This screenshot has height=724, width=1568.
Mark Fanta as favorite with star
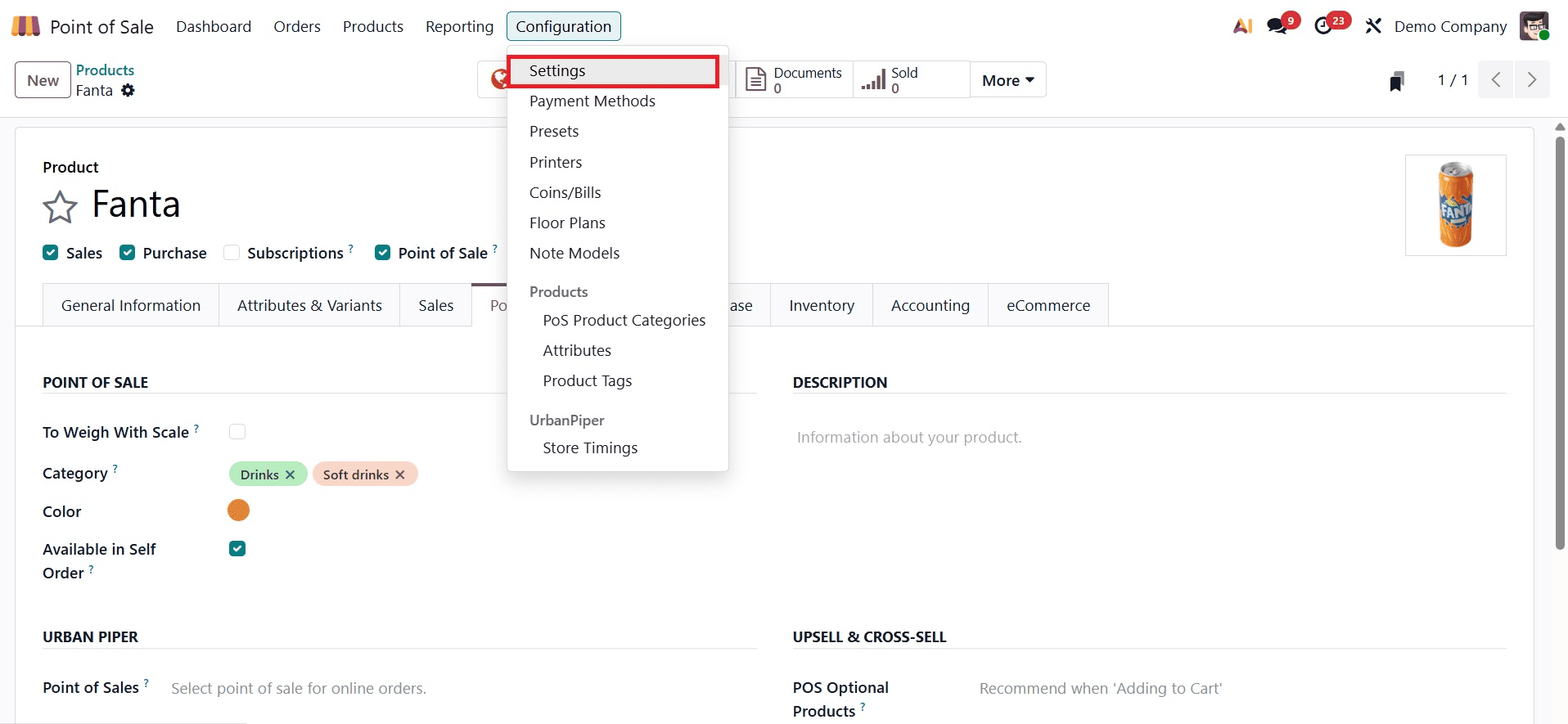pos(60,207)
